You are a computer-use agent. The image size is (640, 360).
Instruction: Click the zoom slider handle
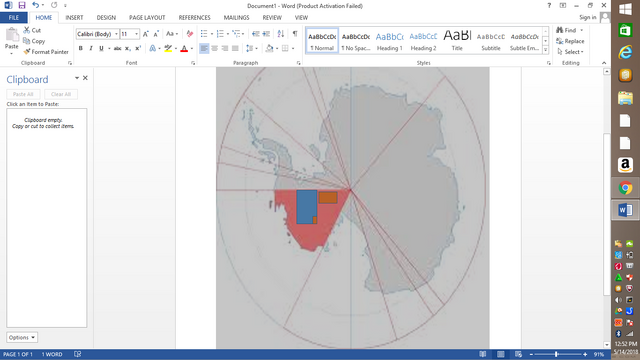tap(556, 354)
